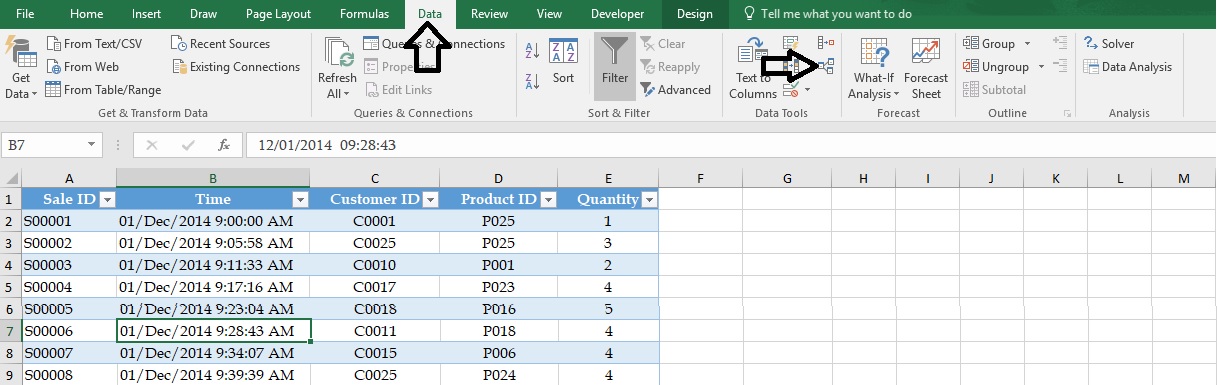Screen dimensions: 1217x385
Task: Switch to the Draw tab
Action: (x=203, y=14)
